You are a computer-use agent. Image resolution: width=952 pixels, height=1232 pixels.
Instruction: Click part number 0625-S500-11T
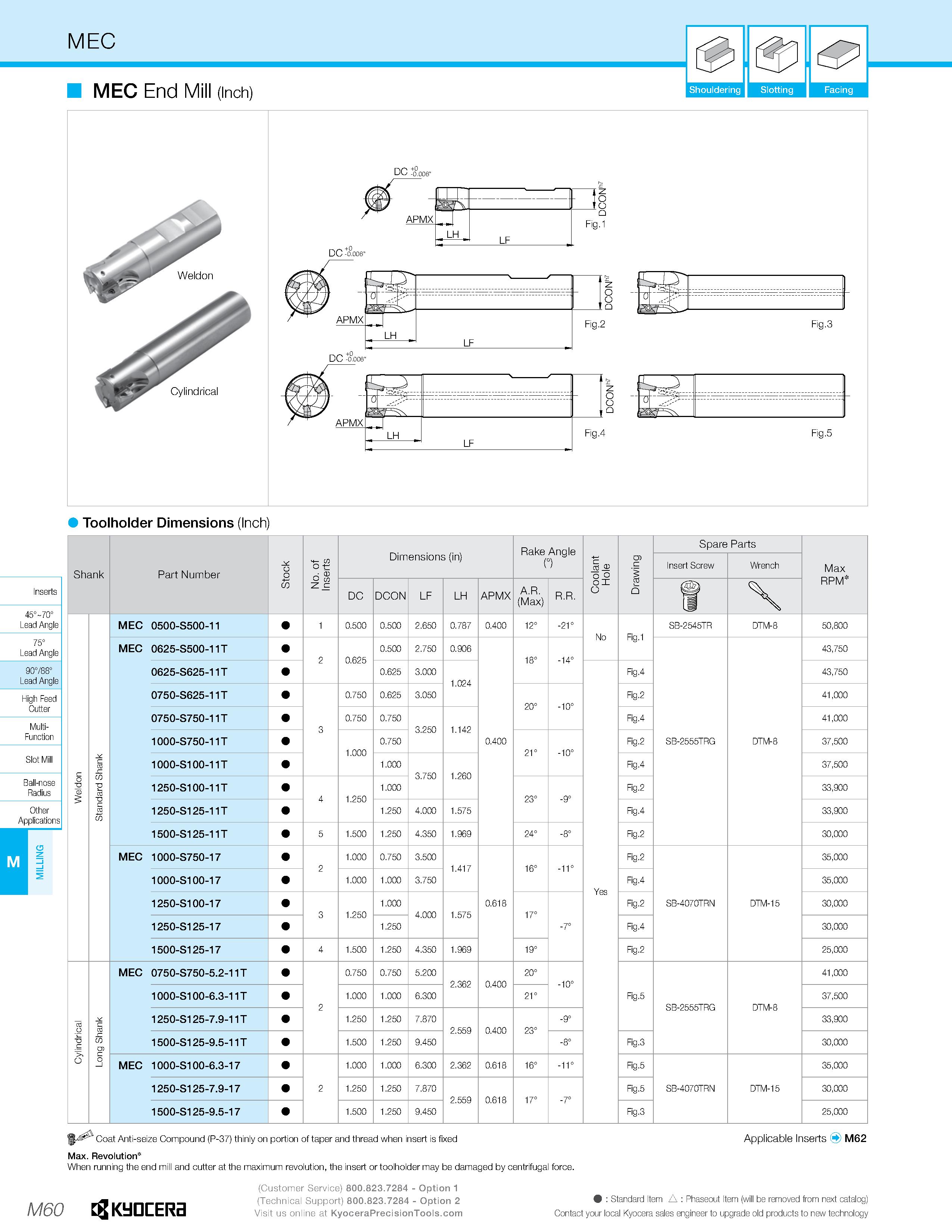click(189, 649)
